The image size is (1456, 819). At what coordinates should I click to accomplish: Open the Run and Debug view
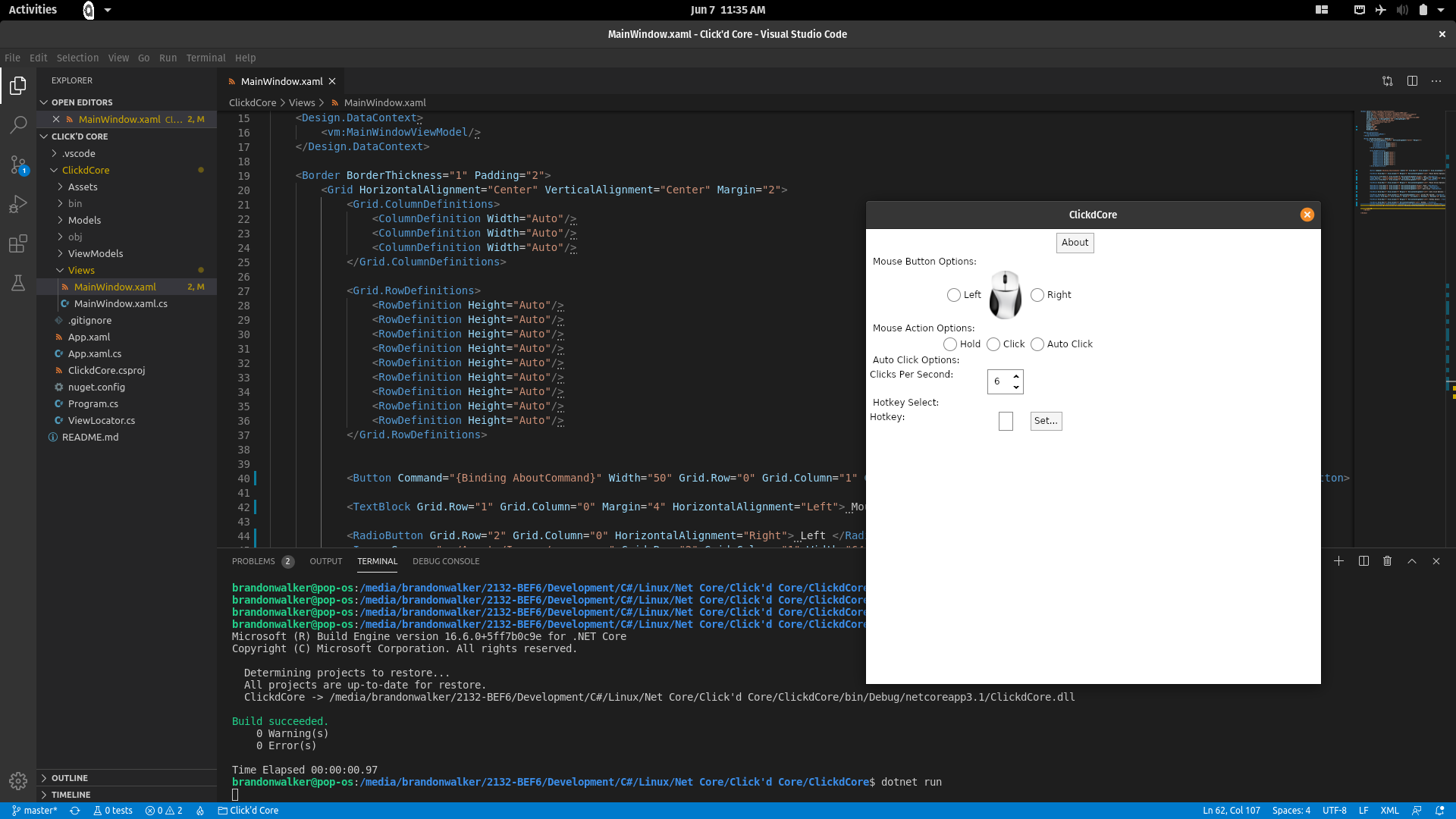coord(18,204)
